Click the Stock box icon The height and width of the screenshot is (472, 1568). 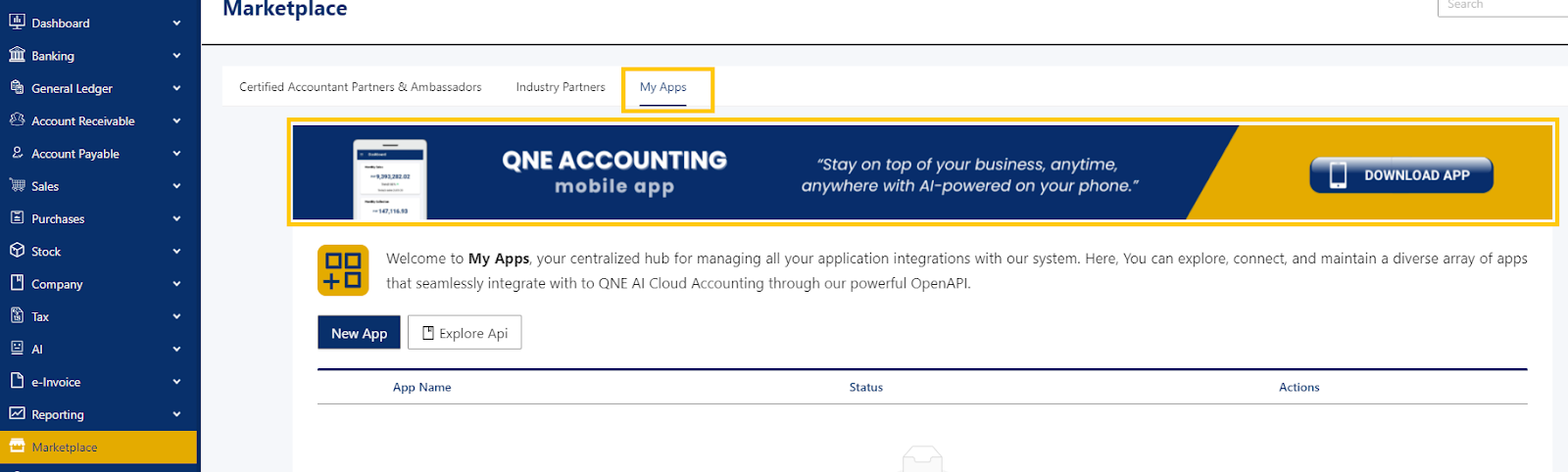pyautogui.click(x=17, y=251)
